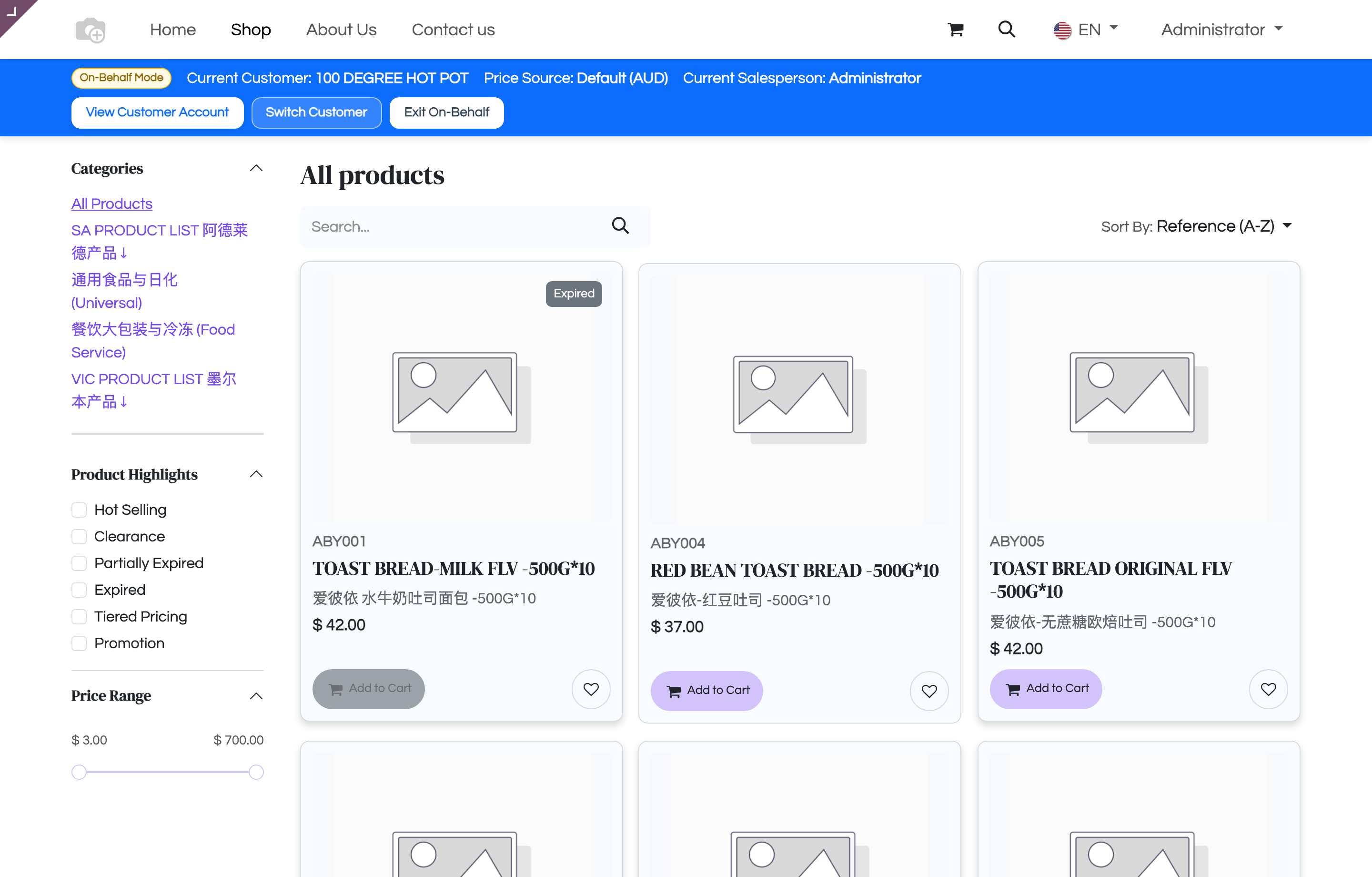Open the Universal food category link
This screenshot has height=877, width=1372.
(124, 291)
